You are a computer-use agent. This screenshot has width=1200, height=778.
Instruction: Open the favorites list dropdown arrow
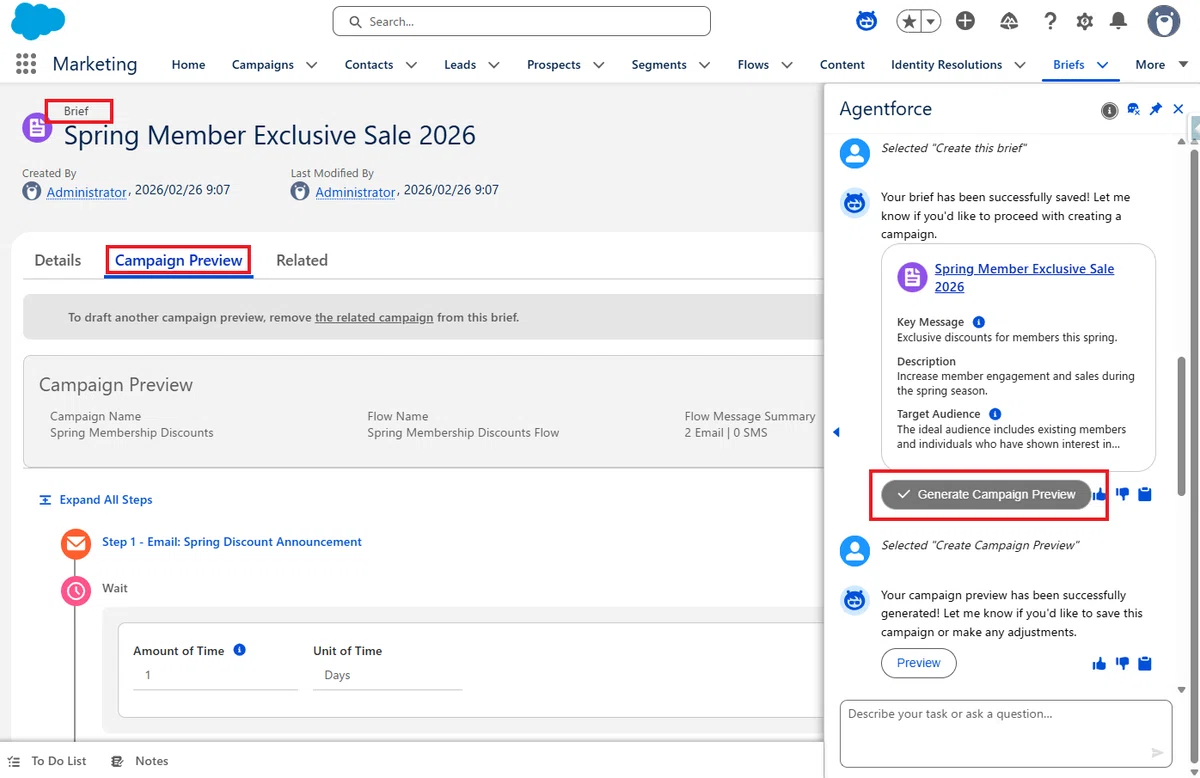pos(931,21)
